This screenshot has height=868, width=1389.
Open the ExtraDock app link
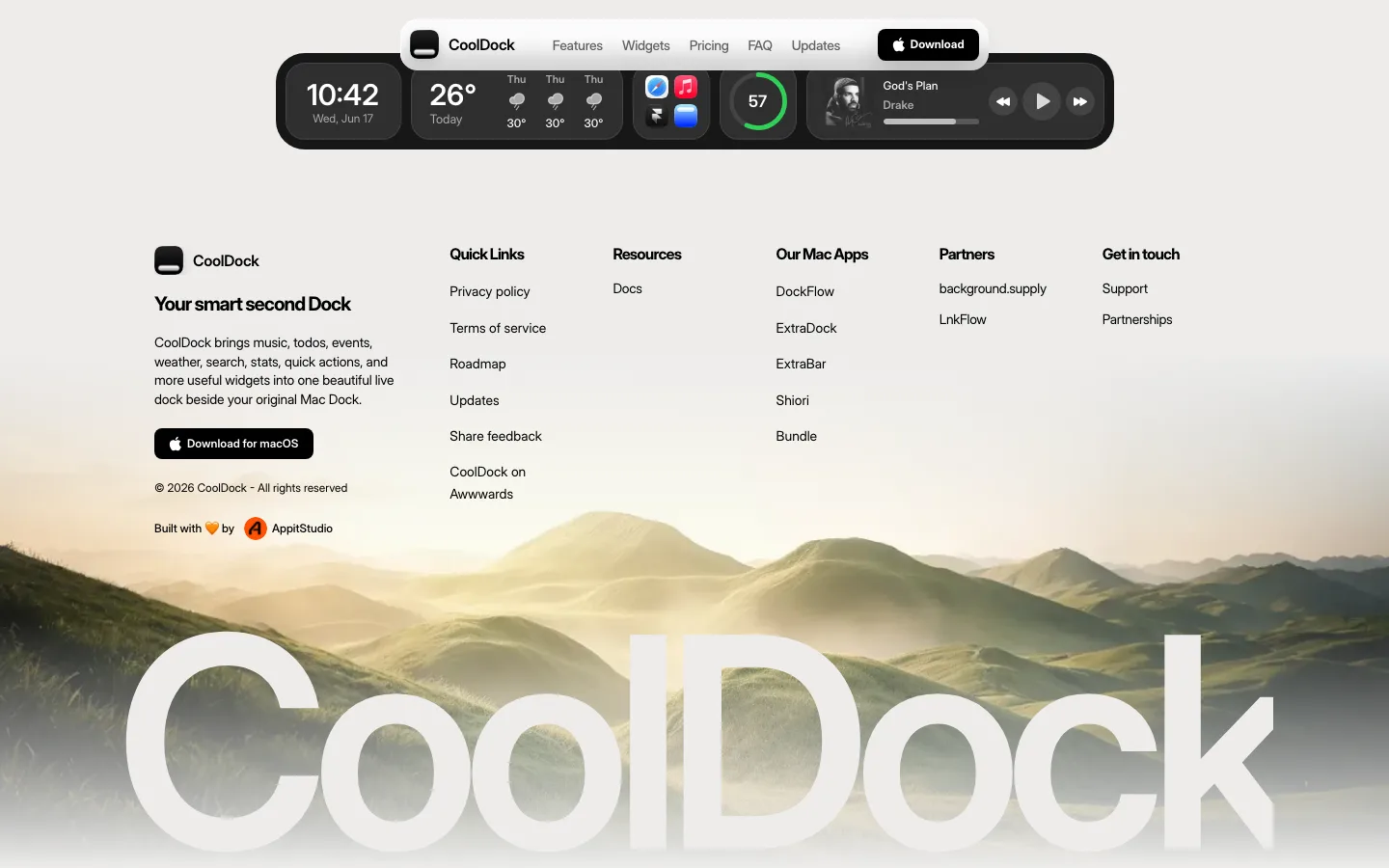(806, 328)
